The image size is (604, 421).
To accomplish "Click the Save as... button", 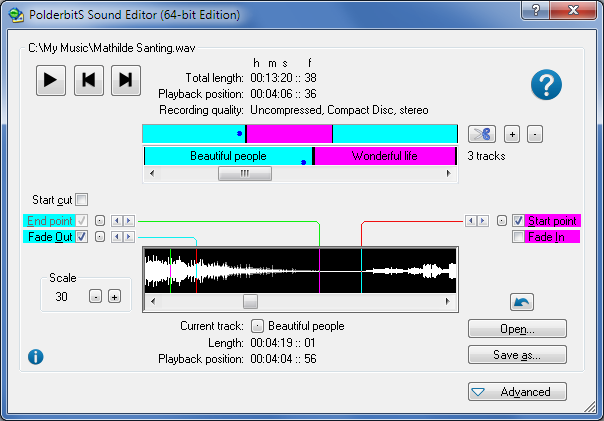I will (517, 354).
